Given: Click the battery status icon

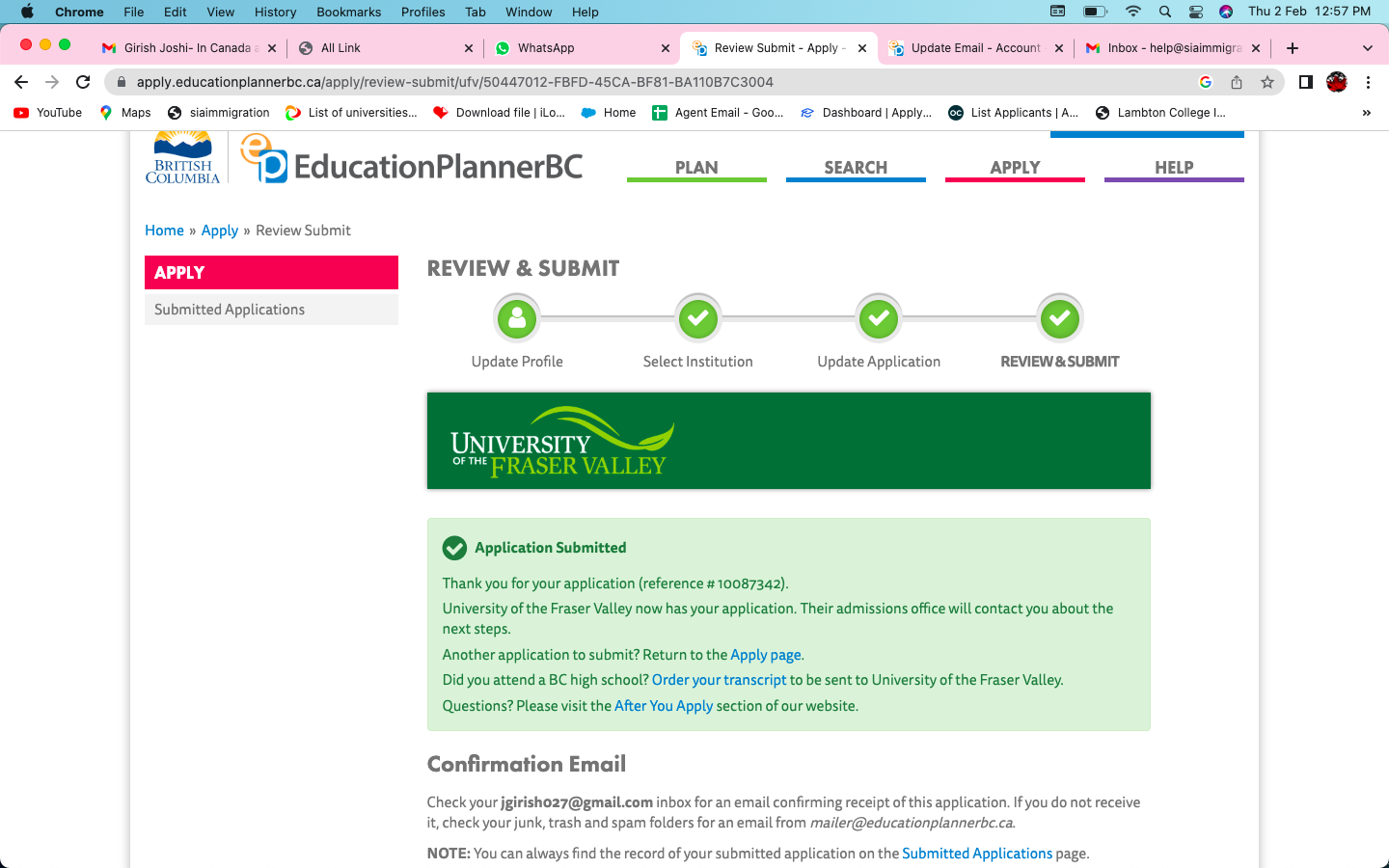Looking at the screenshot, I should click(1095, 12).
